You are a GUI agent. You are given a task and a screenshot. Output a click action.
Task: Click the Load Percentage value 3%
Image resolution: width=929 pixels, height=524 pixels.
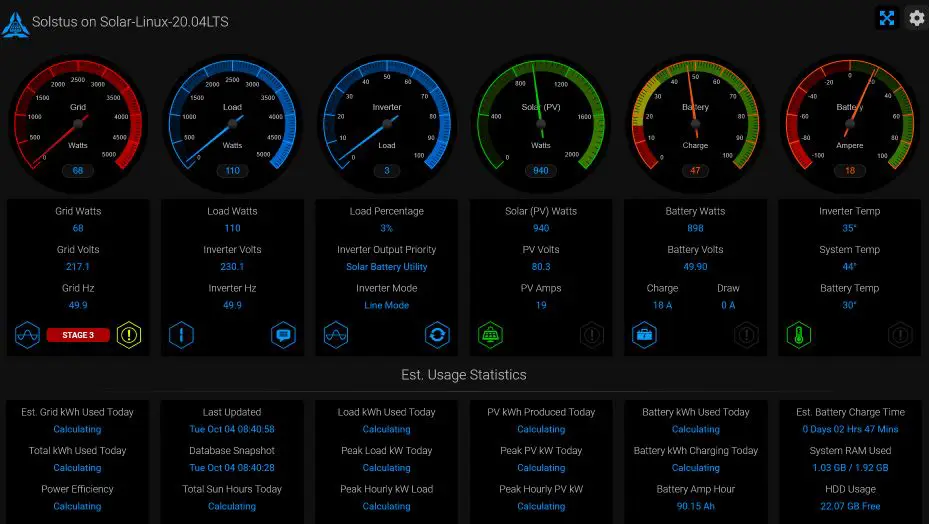(387, 228)
